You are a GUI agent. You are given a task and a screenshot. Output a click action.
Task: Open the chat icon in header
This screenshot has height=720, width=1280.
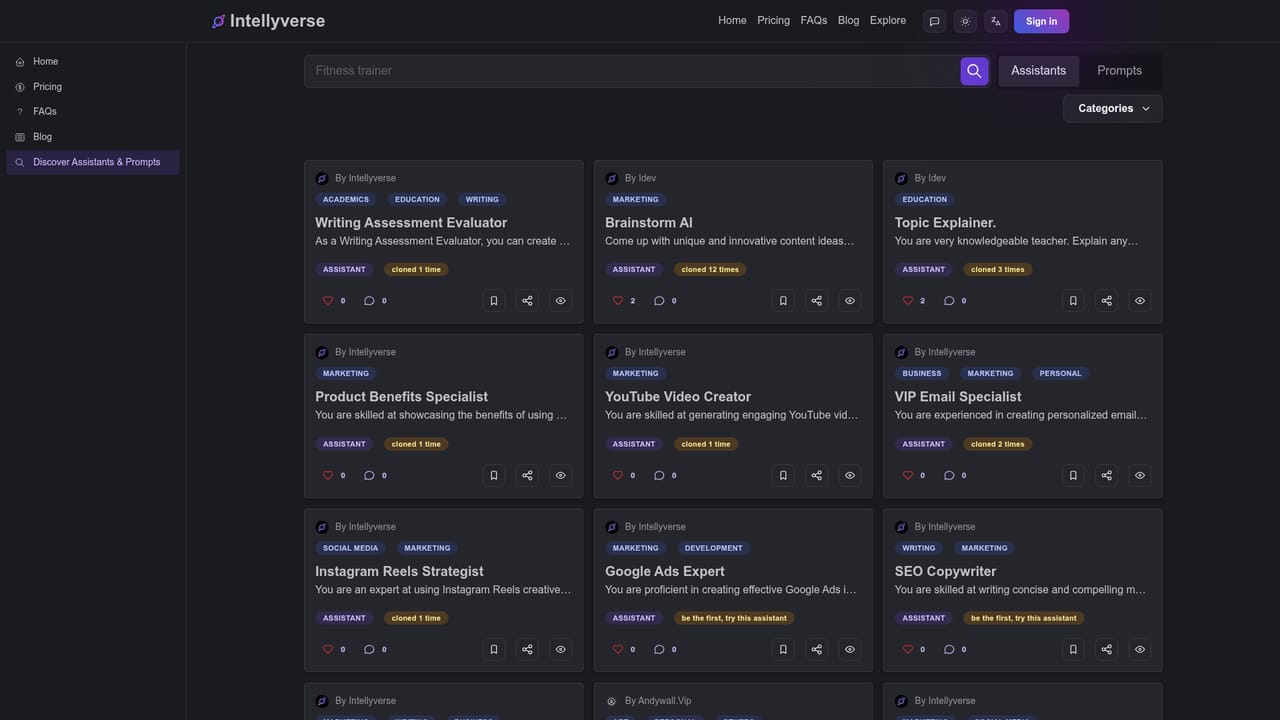934,21
